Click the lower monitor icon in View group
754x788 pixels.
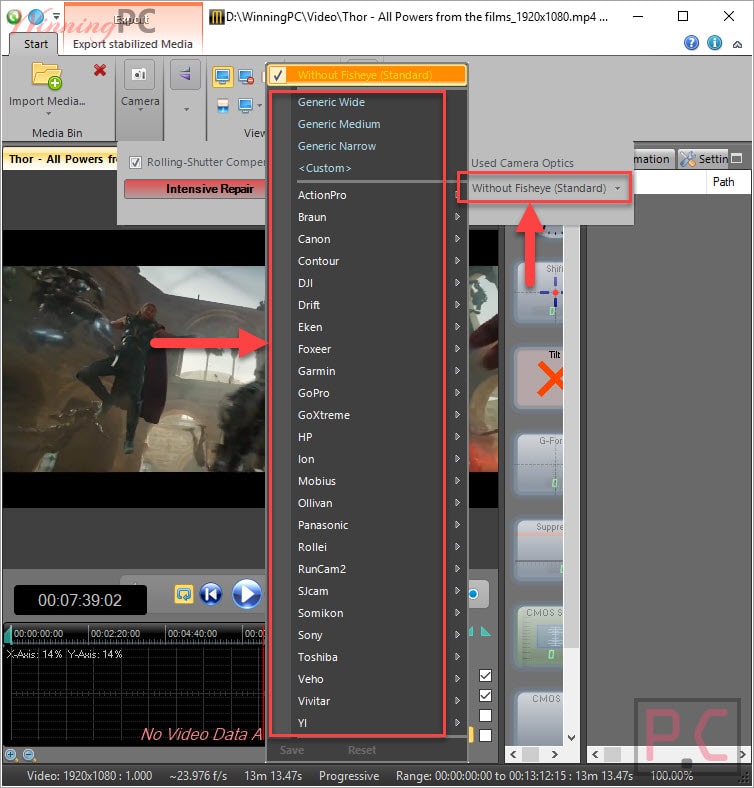[245, 106]
